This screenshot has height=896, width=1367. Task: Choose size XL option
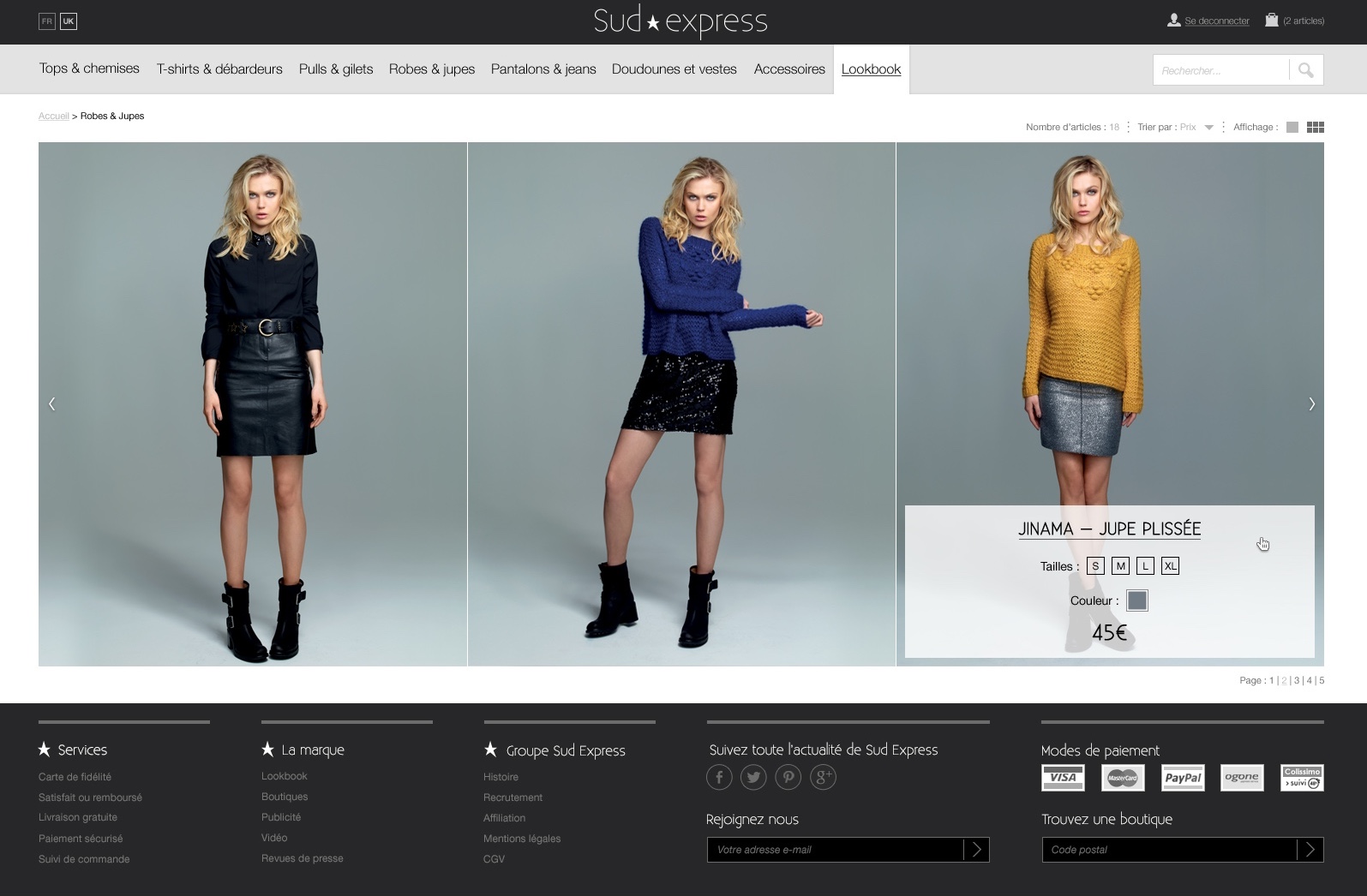pos(1170,566)
